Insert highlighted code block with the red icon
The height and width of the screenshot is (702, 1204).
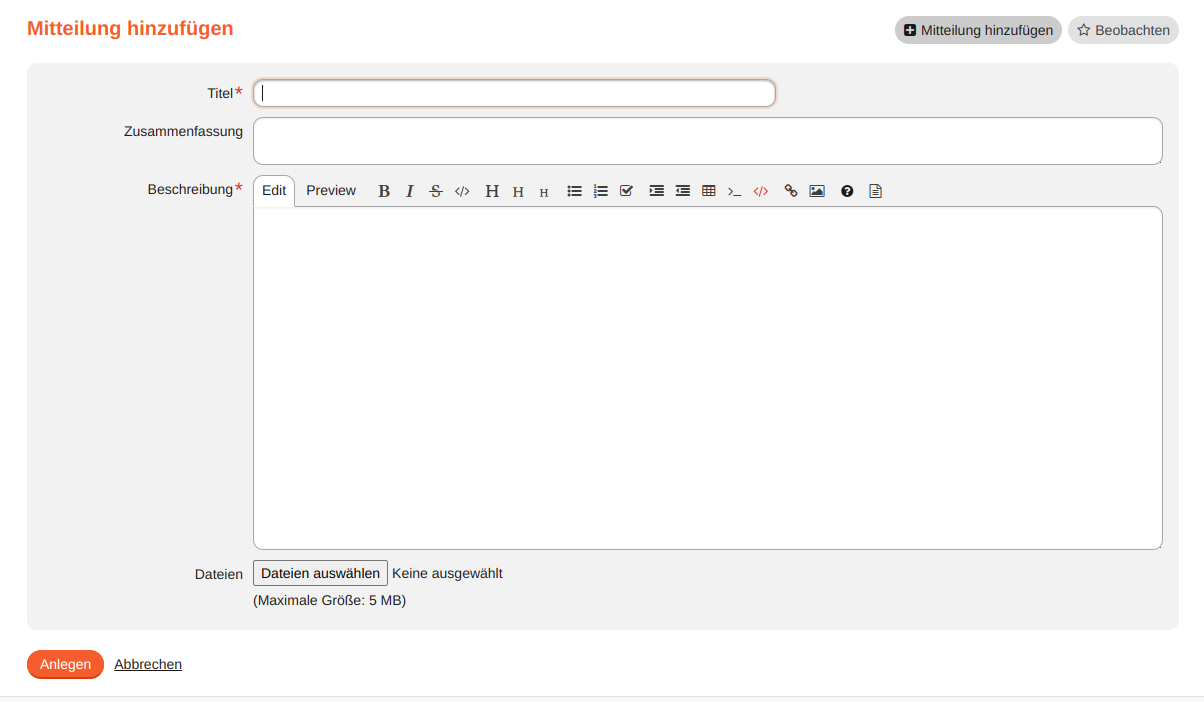761,191
